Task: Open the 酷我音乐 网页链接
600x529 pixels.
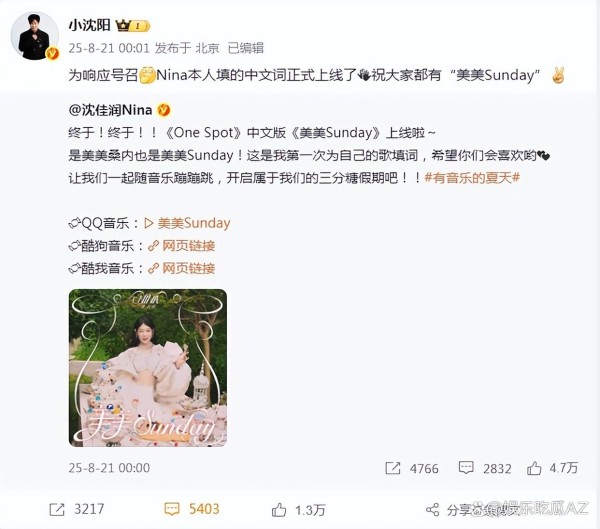Action: click(182, 268)
